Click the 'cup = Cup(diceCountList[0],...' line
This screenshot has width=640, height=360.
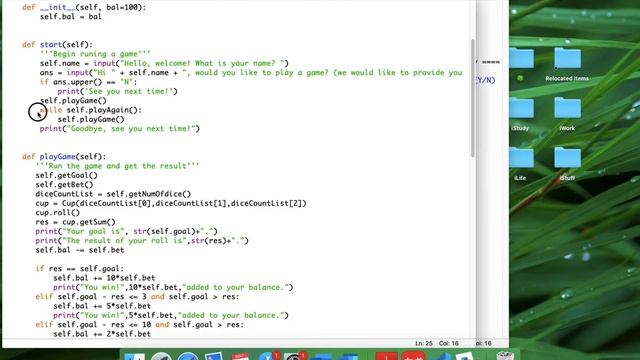point(171,203)
